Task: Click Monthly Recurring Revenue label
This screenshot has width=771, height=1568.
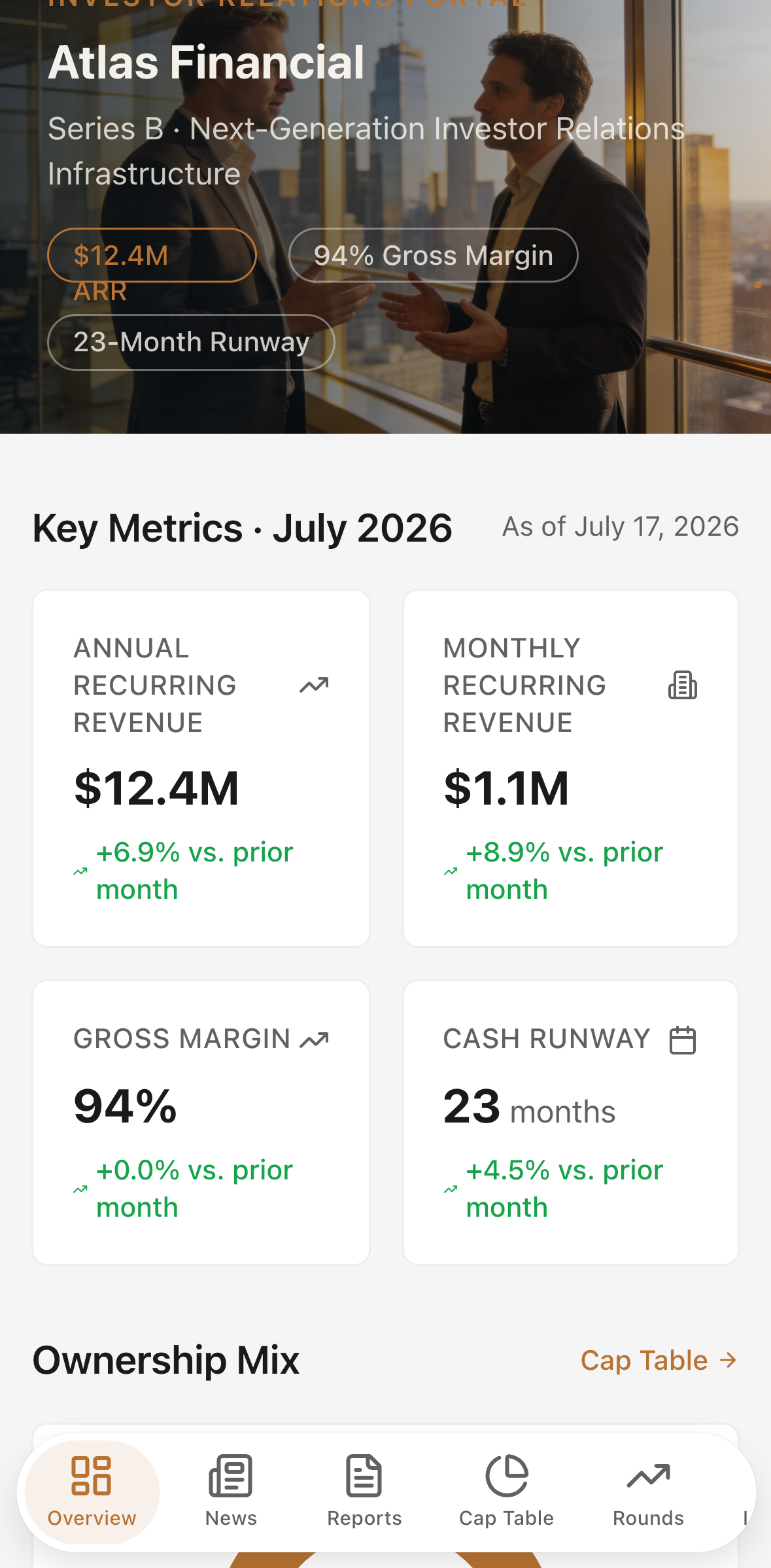Action: (524, 686)
